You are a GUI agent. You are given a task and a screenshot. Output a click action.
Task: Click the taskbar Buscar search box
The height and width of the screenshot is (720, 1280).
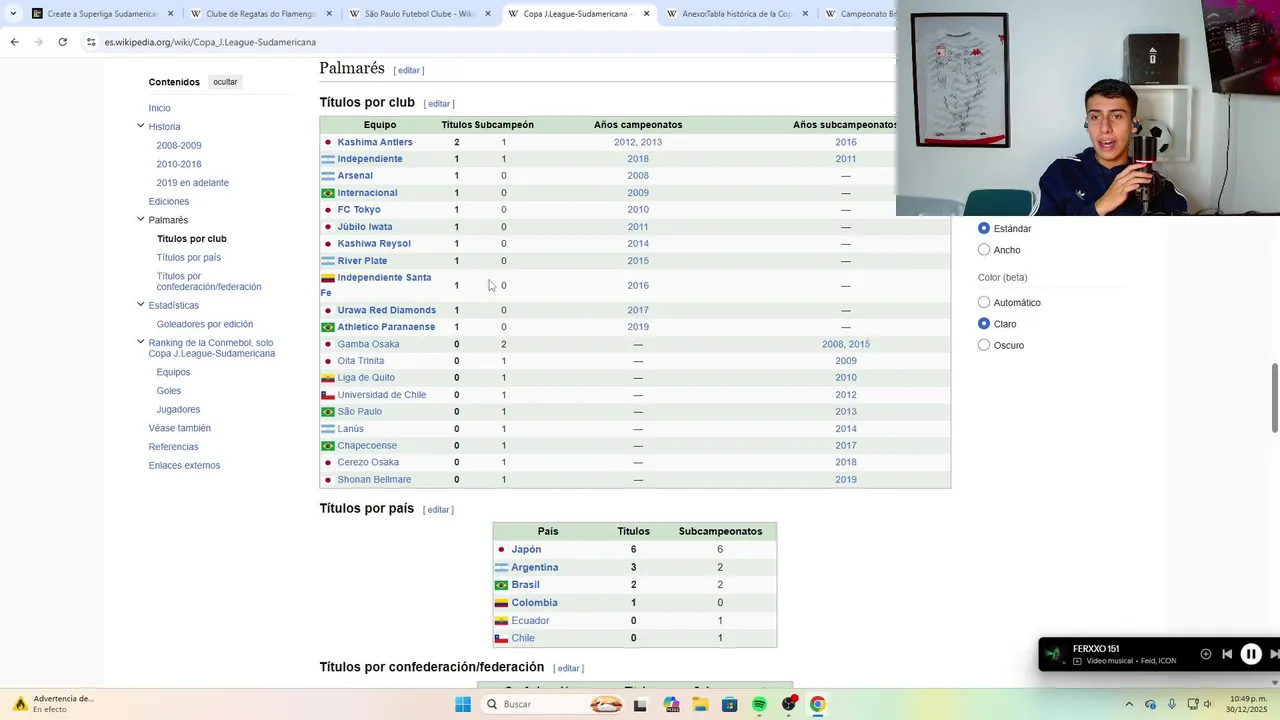[x=554, y=704]
